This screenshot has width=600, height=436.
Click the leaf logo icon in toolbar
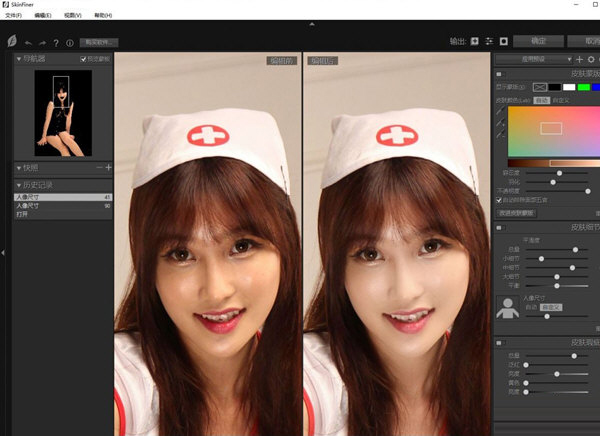click(x=11, y=43)
